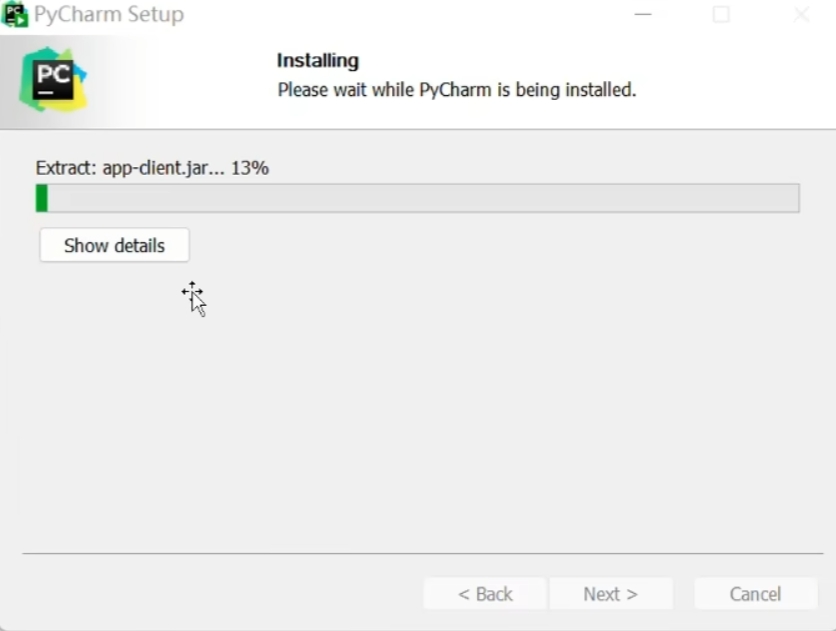This screenshot has height=631, width=836.
Task: Click the maximize window button
Action: (721, 15)
